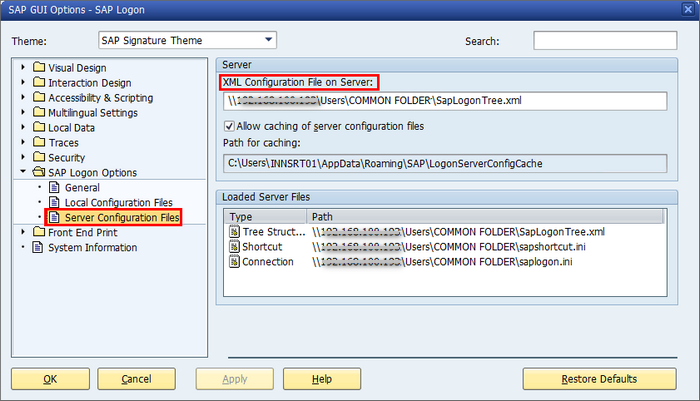The image size is (700, 401).
Task: Expand the Accessibility & Scripting node arrow
Action: [23, 97]
